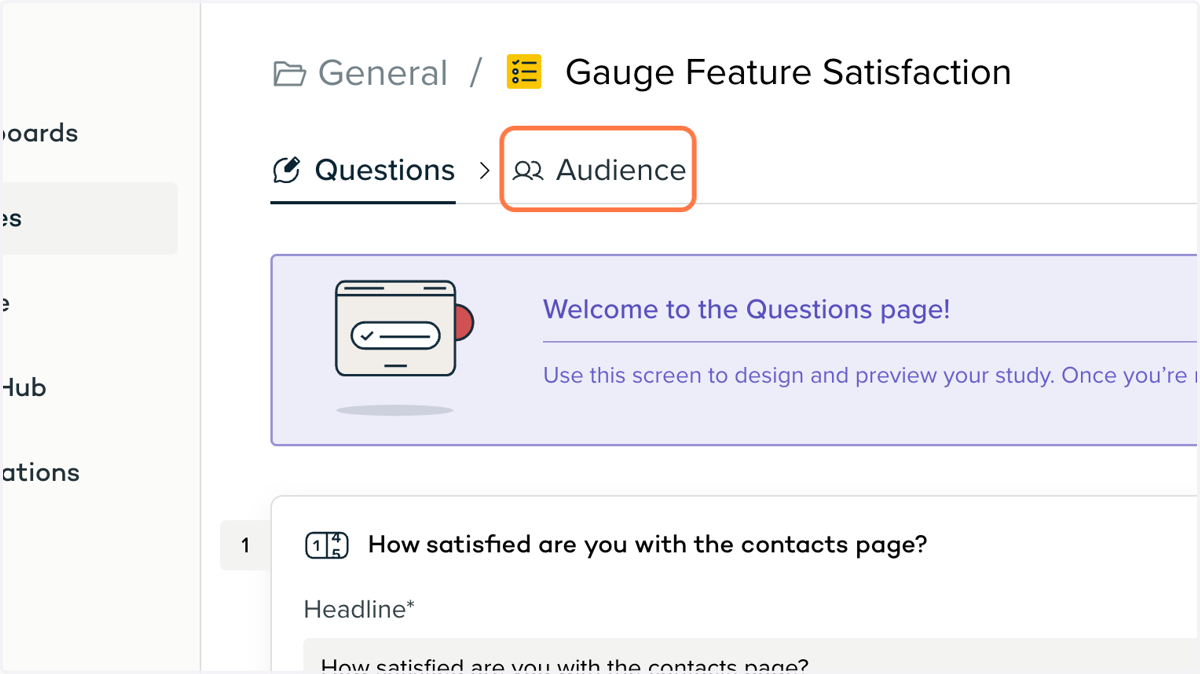
Task: Click the contacts page question title
Action: pyautogui.click(x=647, y=545)
